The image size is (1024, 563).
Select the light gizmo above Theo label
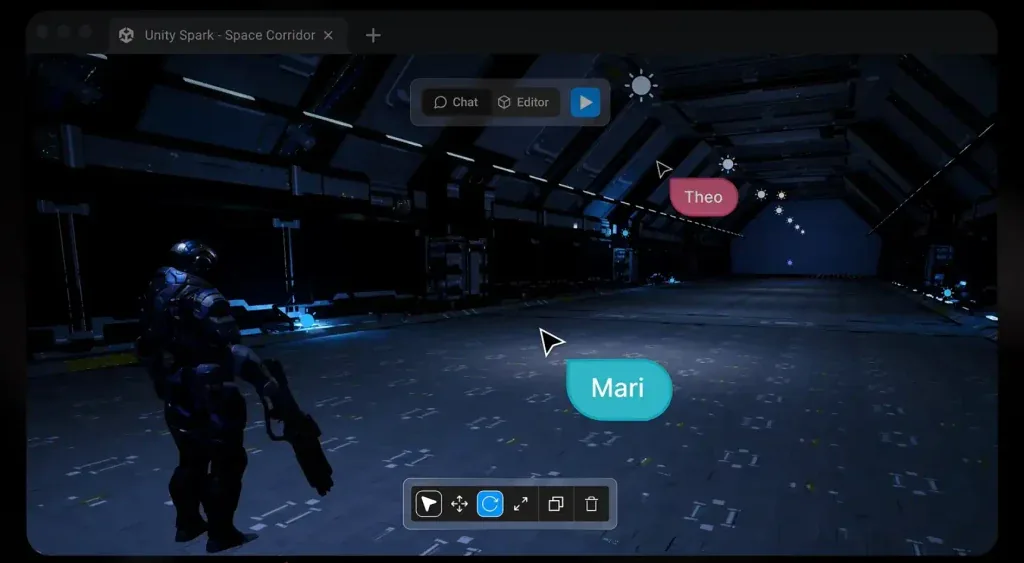(727, 164)
